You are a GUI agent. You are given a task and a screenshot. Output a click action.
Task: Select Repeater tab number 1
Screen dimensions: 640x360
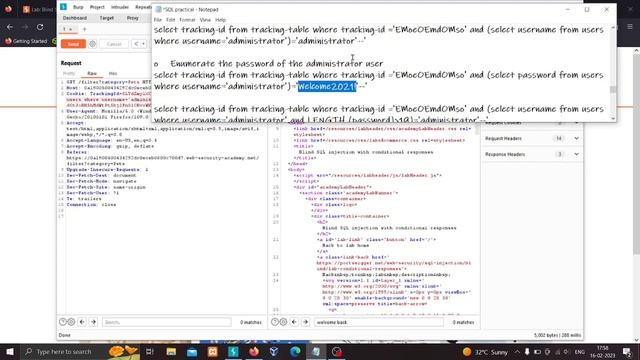tap(67, 29)
